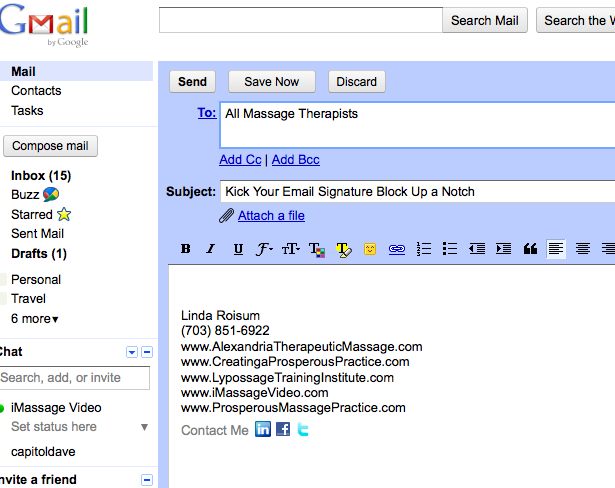The image size is (615, 488).
Task: Open the text color picker
Action: [x=317, y=249]
